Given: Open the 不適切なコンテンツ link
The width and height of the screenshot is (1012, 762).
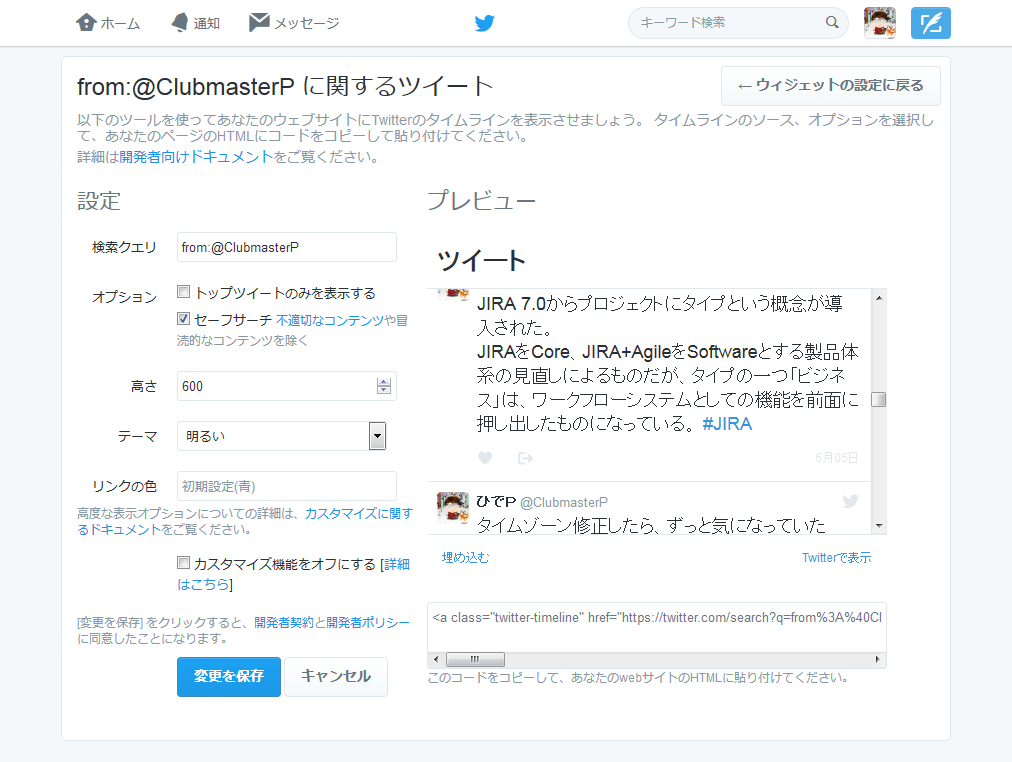Looking at the screenshot, I should [x=330, y=320].
